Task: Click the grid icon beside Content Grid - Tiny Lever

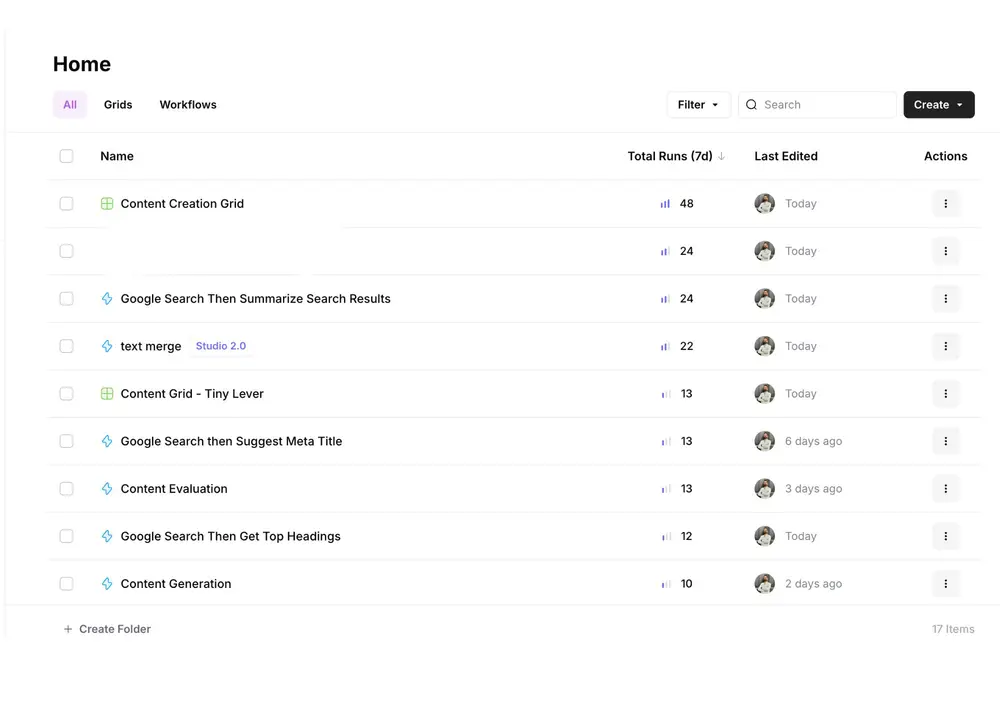Action: (107, 394)
